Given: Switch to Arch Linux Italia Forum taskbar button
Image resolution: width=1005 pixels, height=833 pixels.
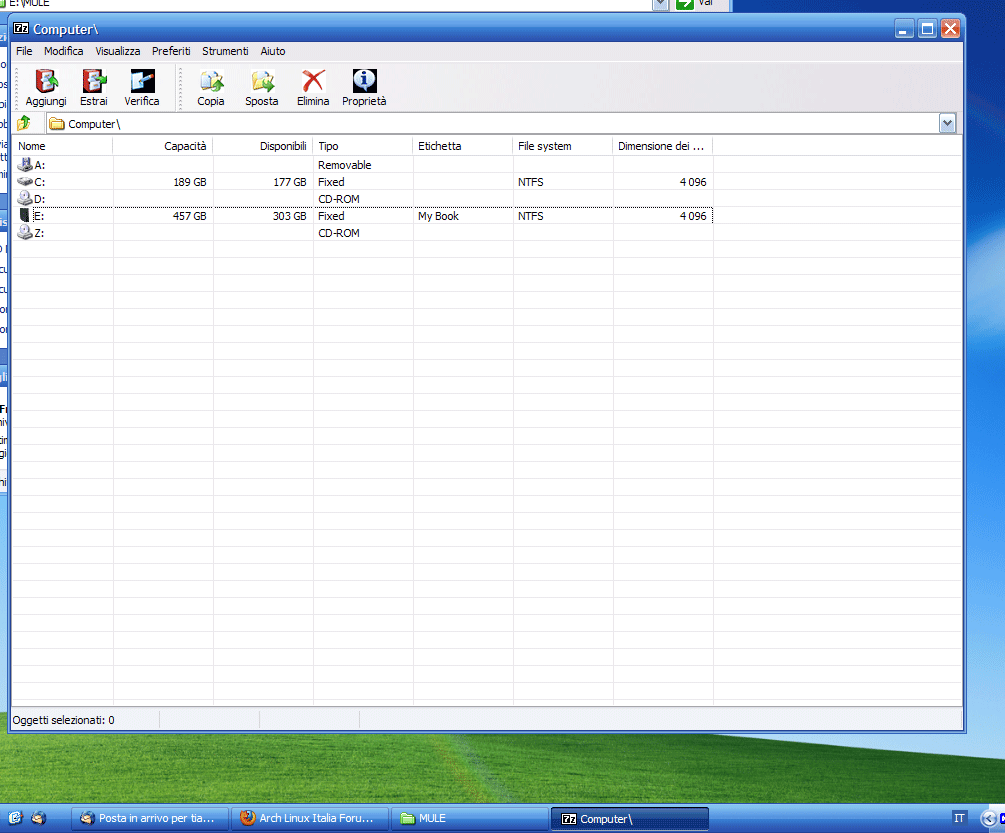Looking at the screenshot, I should [x=310, y=818].
